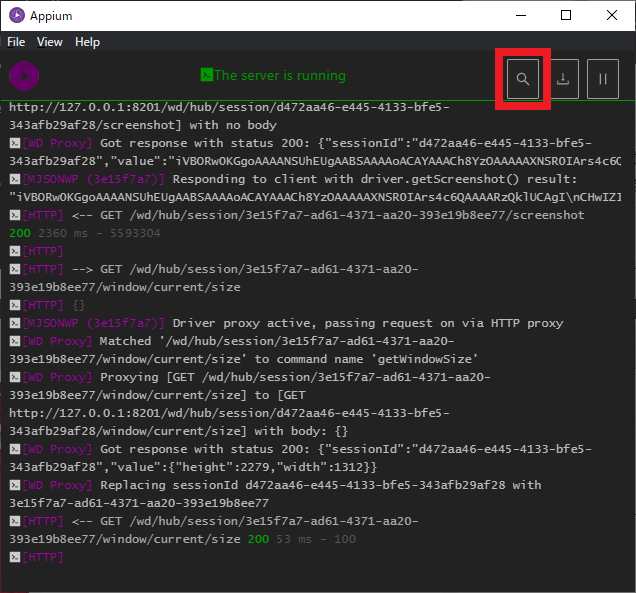Click the '200 2360 ms - 5593304' status text

85,233
